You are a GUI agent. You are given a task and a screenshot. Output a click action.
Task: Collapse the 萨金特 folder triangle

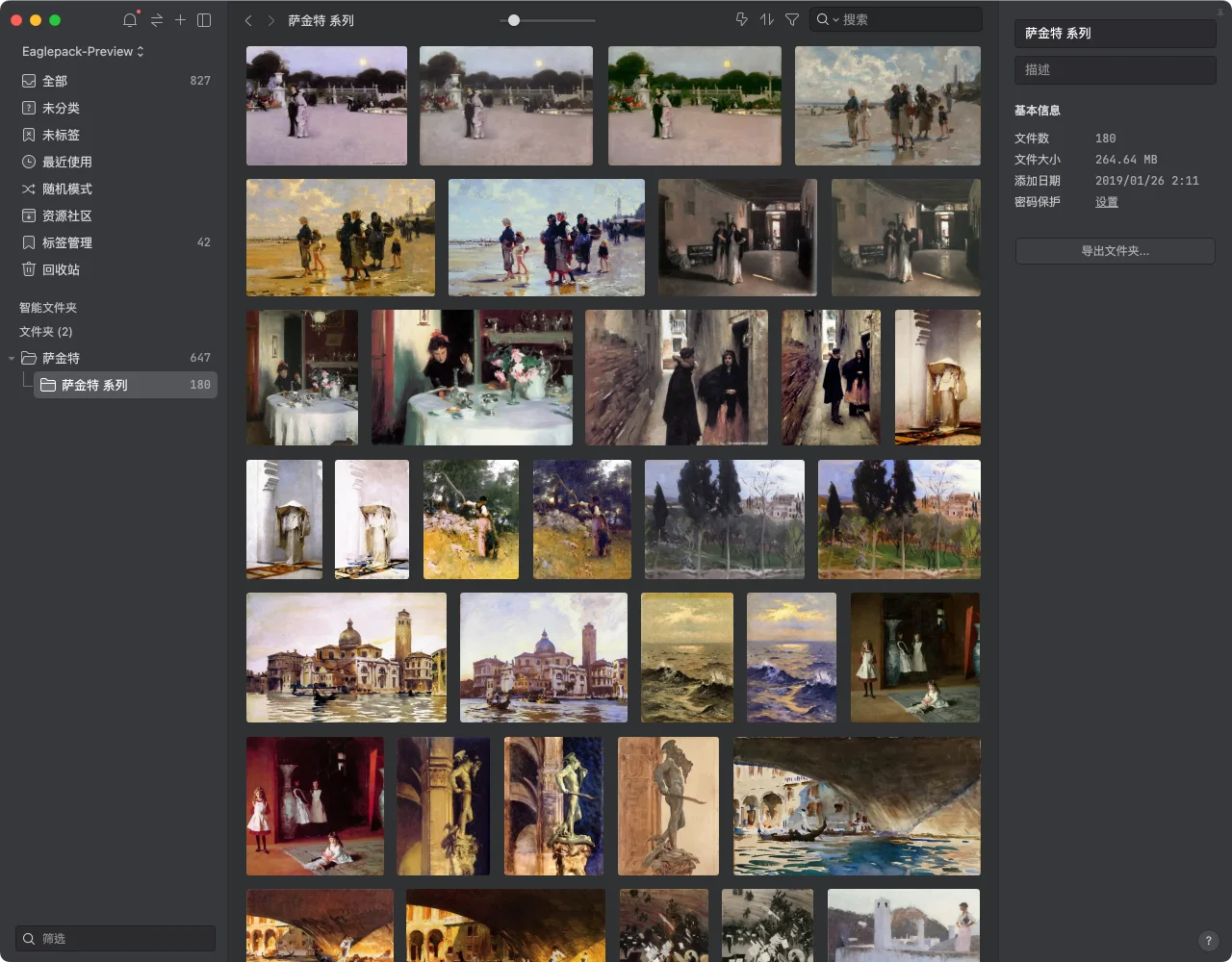(x=12, y=358)
